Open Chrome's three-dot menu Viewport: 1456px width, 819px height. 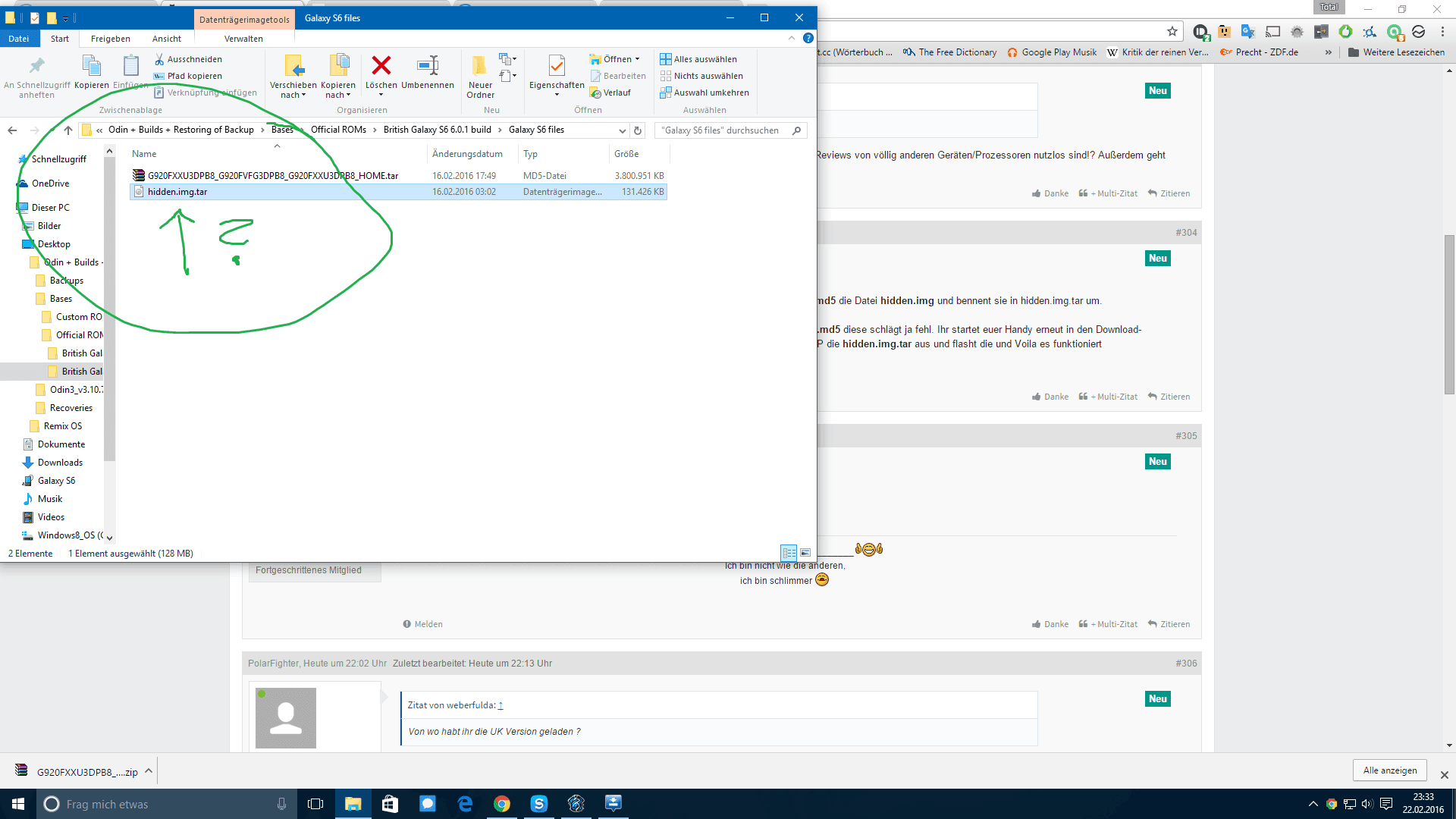1442,32
